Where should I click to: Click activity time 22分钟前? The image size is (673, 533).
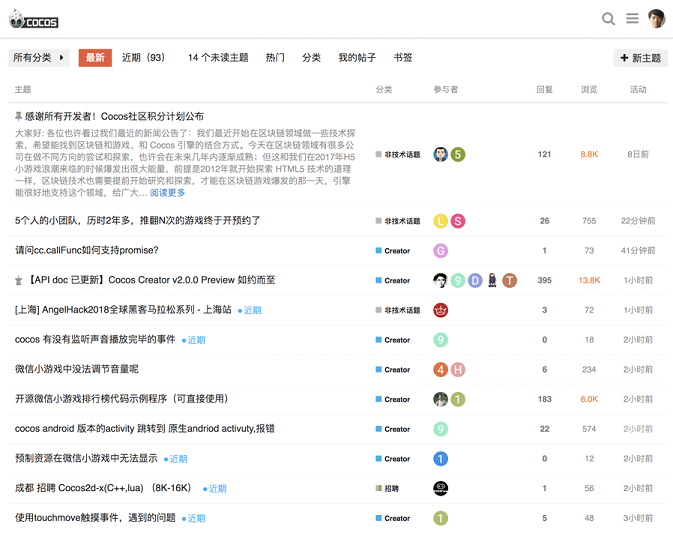click(x=638, y=221)
